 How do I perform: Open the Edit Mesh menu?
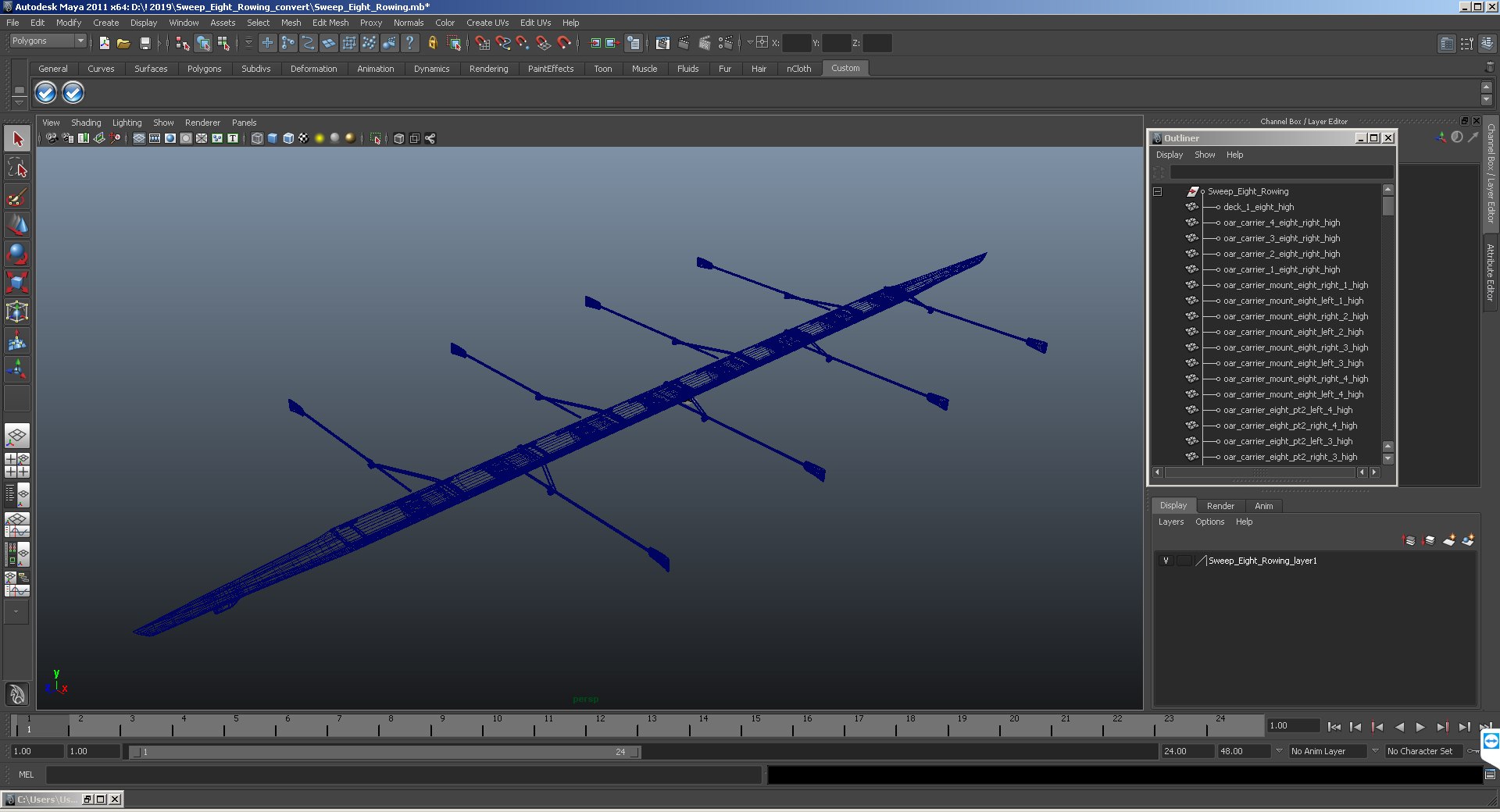click(330, 23)
